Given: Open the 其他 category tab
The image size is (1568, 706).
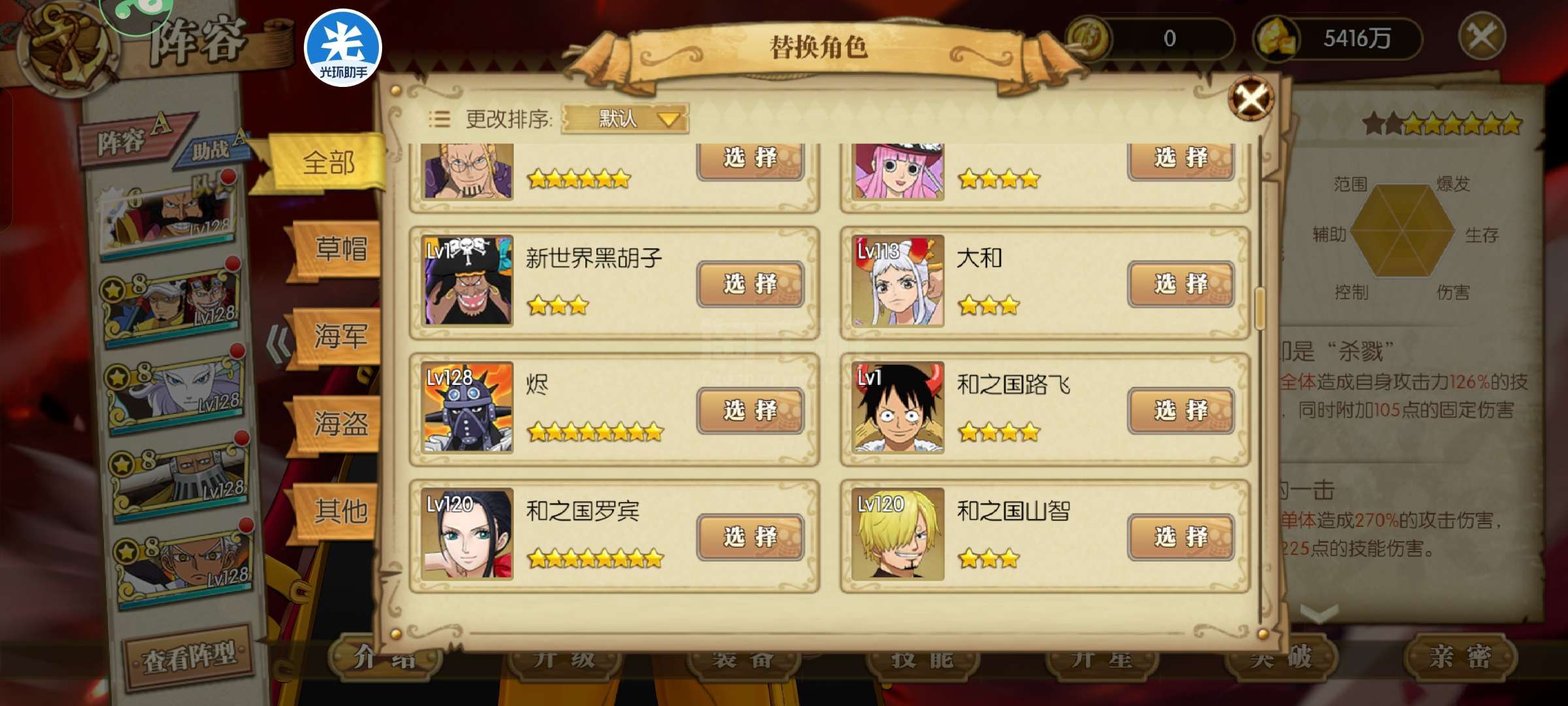Looking at the screenshot, I should (x=340, y=511).
